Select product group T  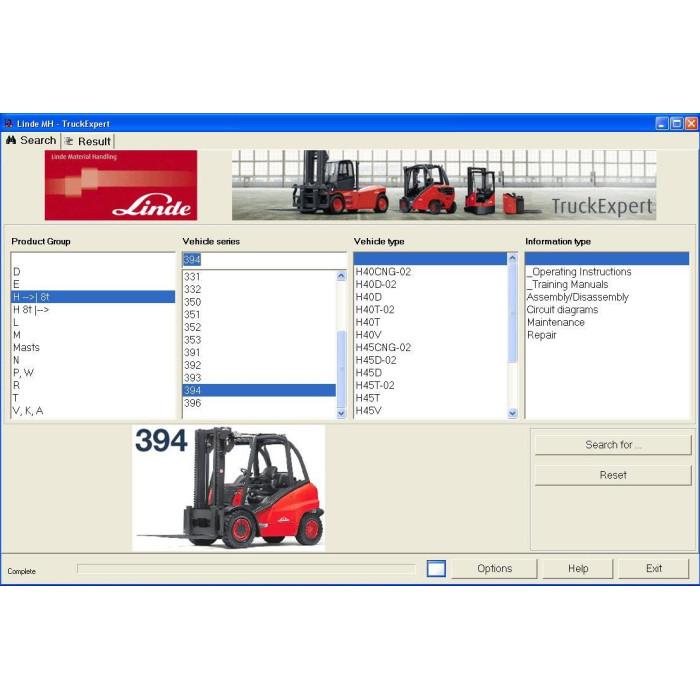pyautogui.click(x=93, y=398)
